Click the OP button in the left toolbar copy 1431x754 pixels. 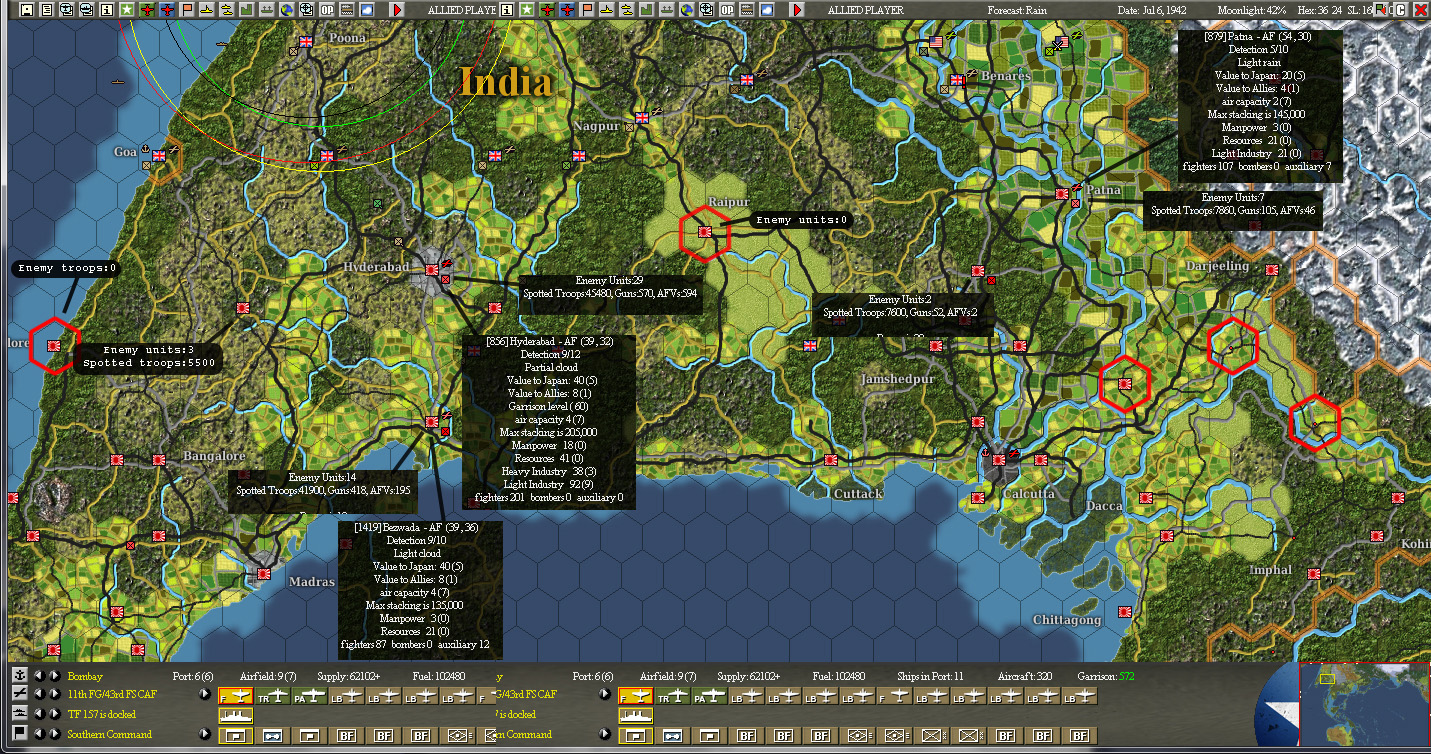(x=327, y=9)
